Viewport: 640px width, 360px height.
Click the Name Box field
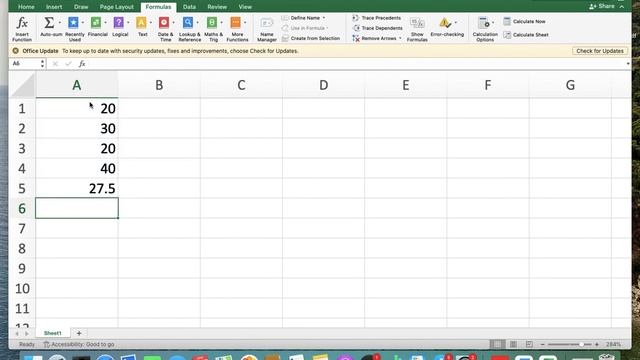[25, 64]
